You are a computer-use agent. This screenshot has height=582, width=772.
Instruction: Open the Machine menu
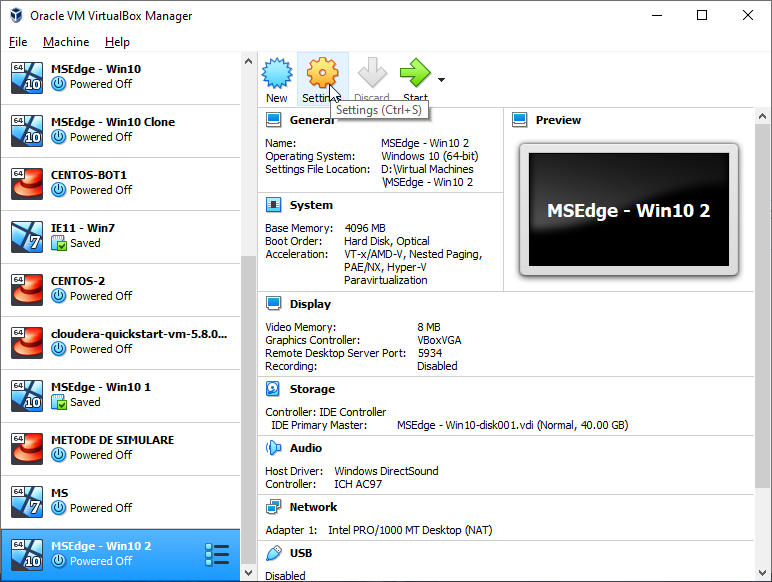[x=66, y=42]
